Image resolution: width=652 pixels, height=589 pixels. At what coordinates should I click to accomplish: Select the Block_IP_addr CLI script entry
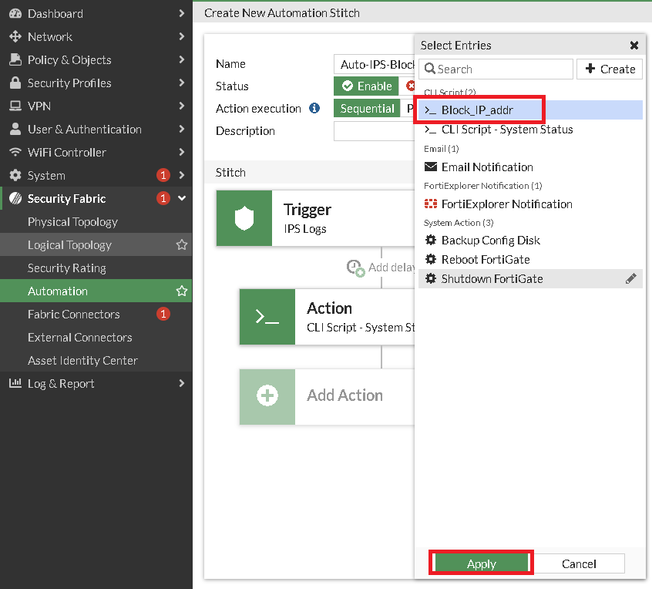tap(483, 110)
